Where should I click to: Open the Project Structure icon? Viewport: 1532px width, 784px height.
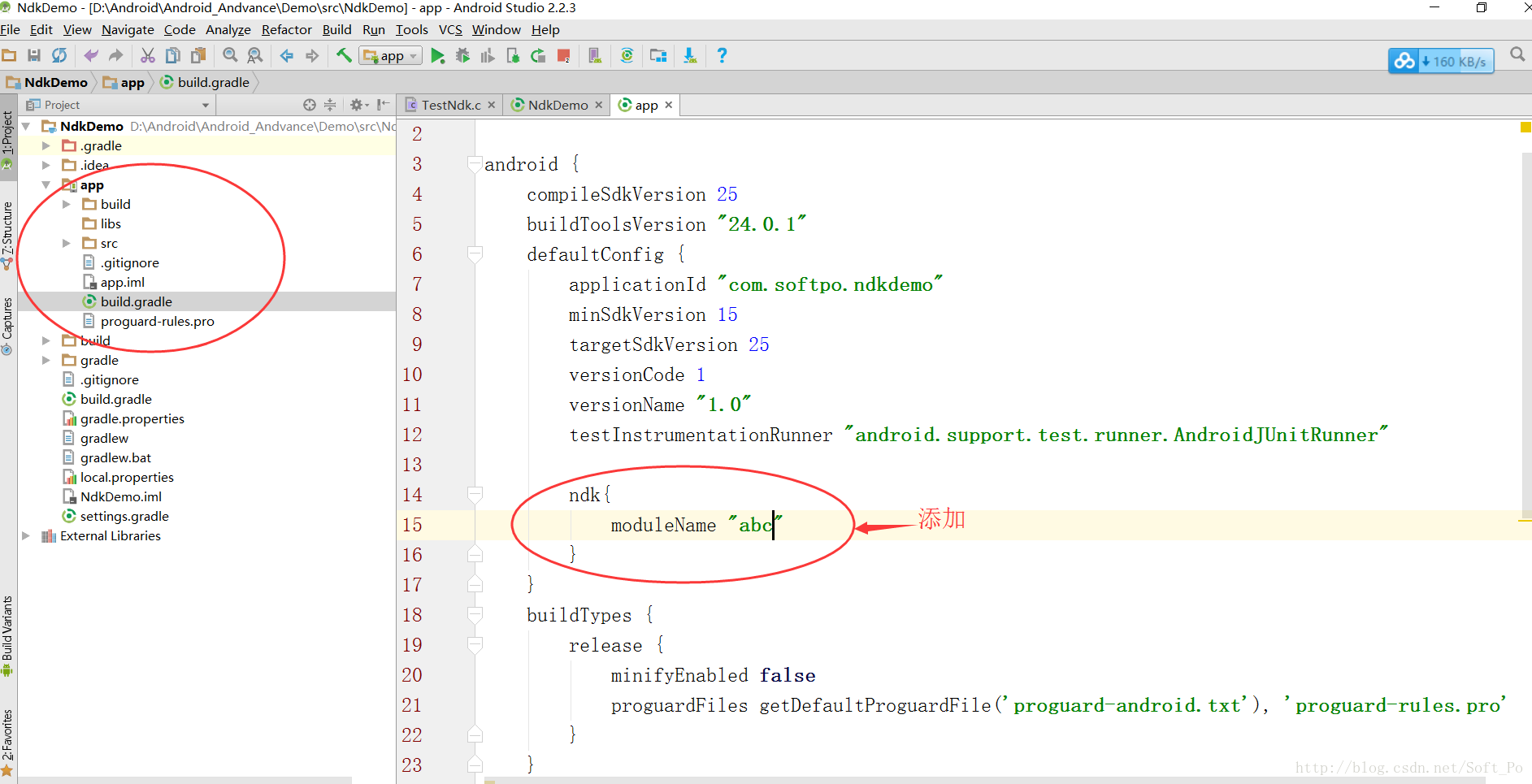point(658,56)
